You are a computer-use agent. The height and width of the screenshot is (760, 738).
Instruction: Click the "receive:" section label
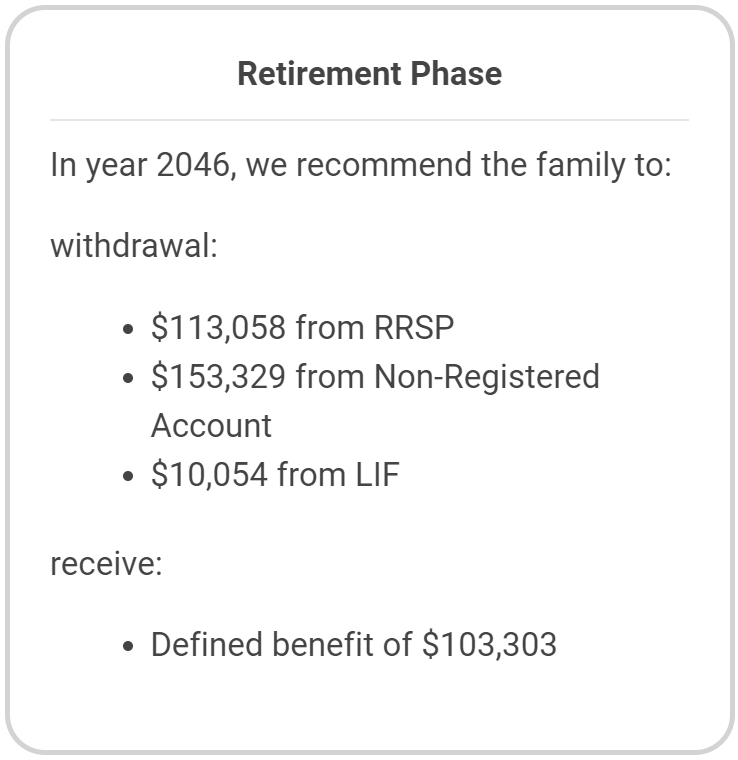point(106,564)
